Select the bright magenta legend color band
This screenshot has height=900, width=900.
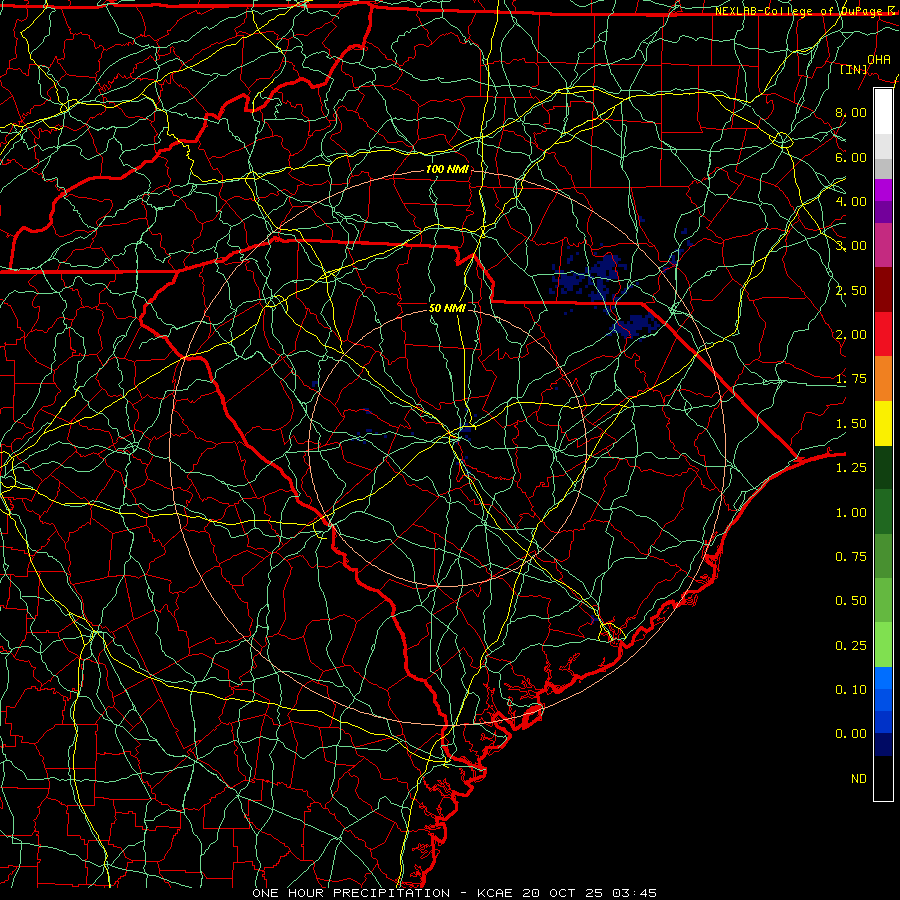[883, 190]
